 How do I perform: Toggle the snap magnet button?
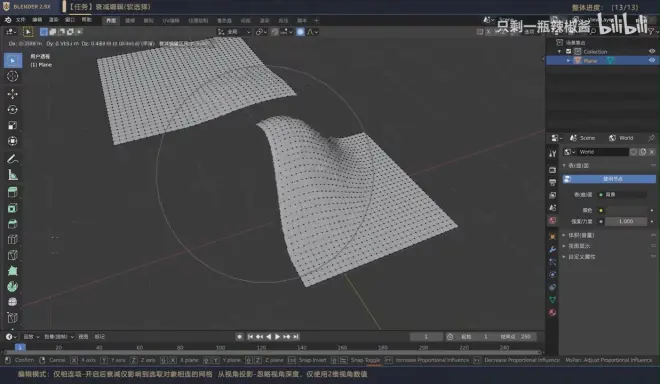tap(275, 32)
